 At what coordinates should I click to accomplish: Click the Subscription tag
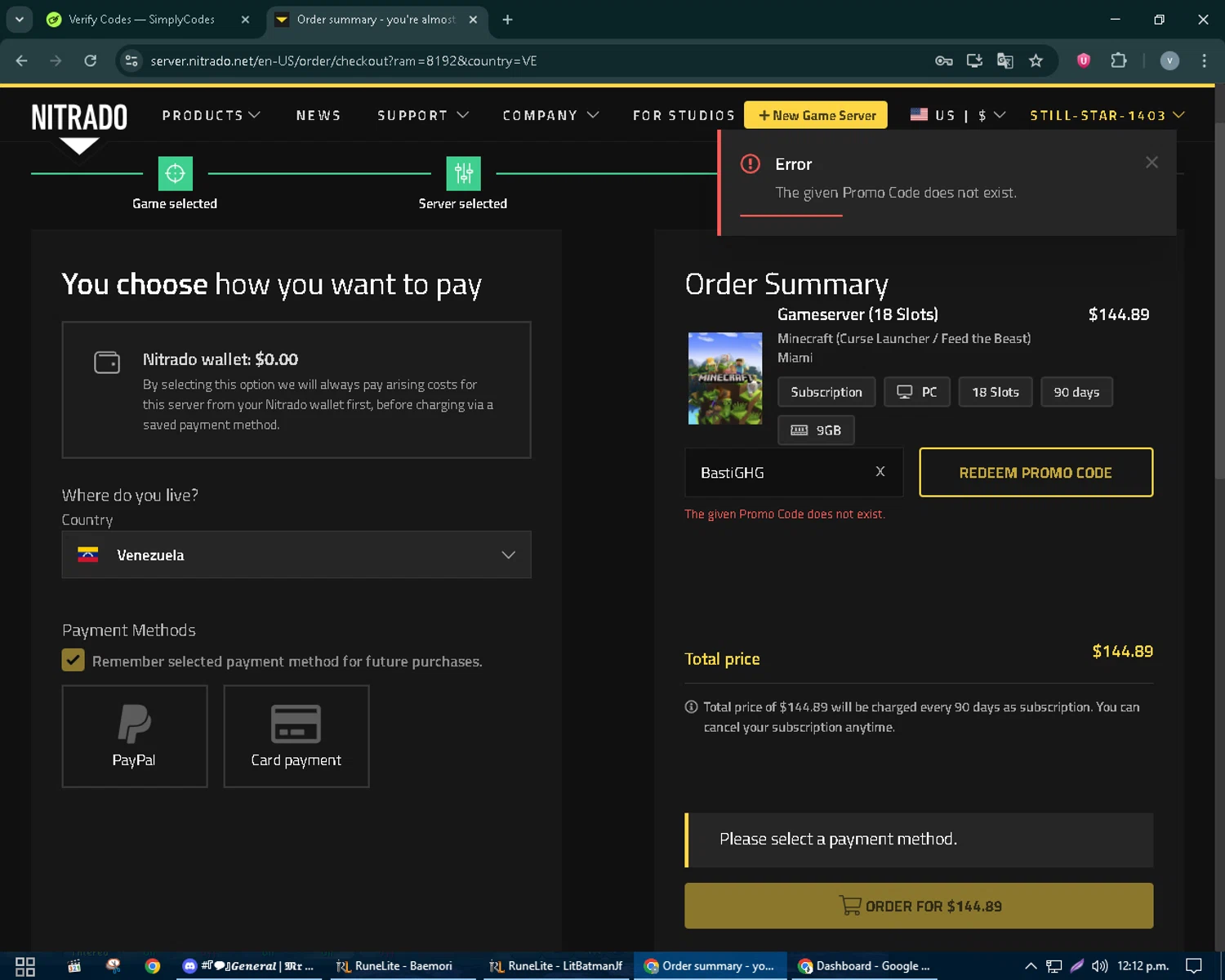[x=826, y=392]
